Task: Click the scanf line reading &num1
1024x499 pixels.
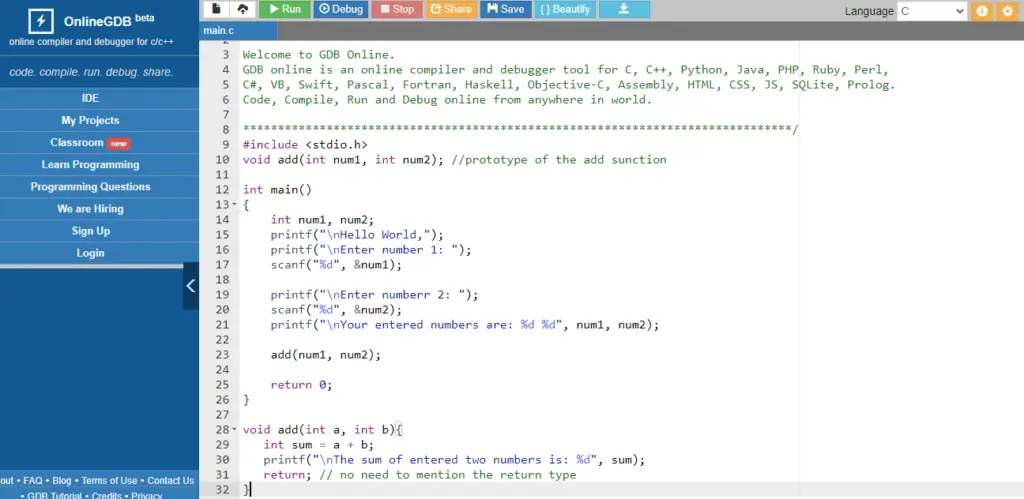Action: tap(336, 265)
